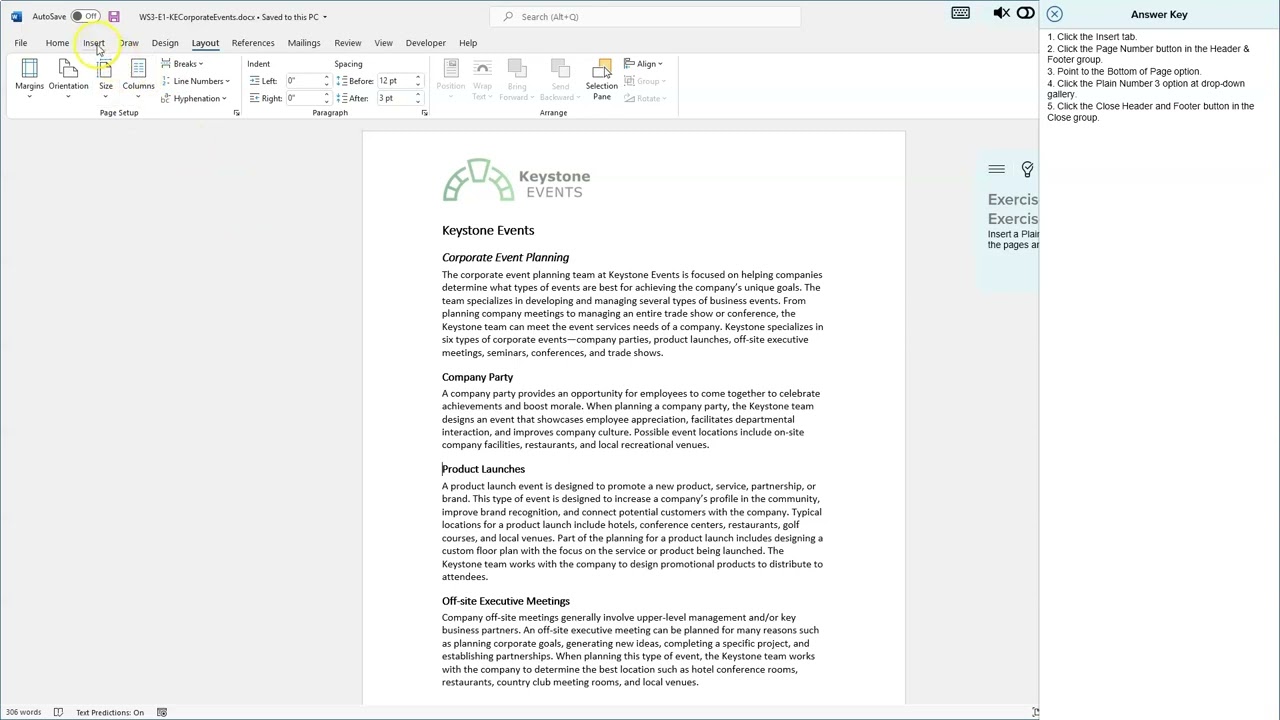Open the Paragraph dialog launcher
Screen dimensions: 1280x720
click(424, 113)
